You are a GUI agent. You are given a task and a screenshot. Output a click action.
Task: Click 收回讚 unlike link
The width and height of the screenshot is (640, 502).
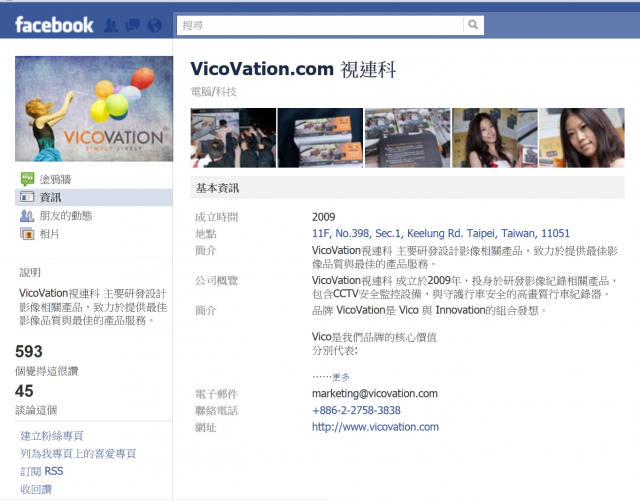click(36, 489)
